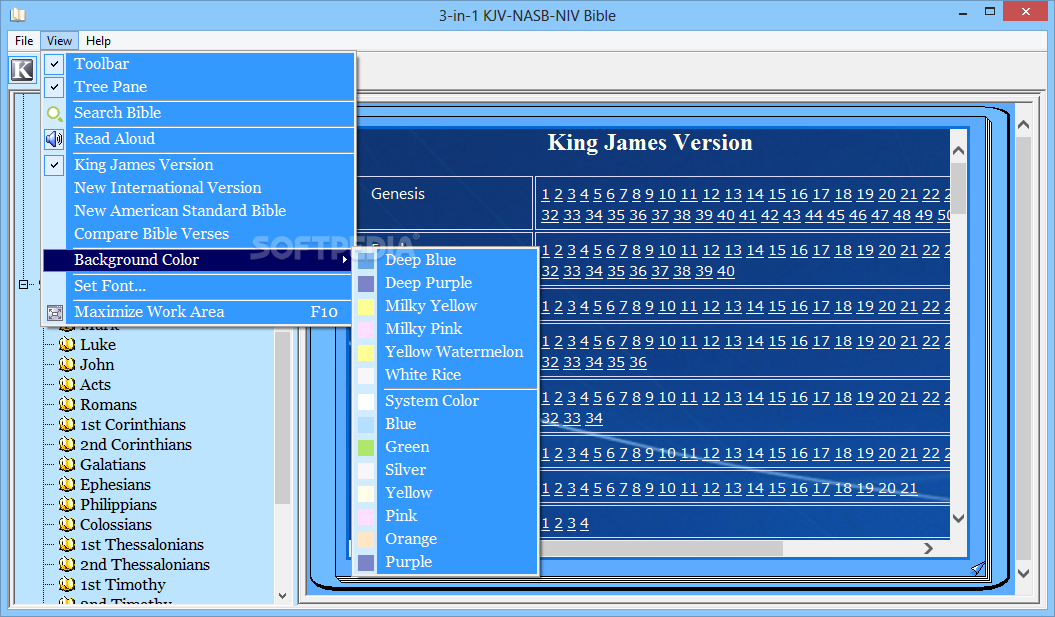This screenshot has height=617, width=1055.
Task: Click the 1st Corinthians book icon
Action: (x=67, y=425)
